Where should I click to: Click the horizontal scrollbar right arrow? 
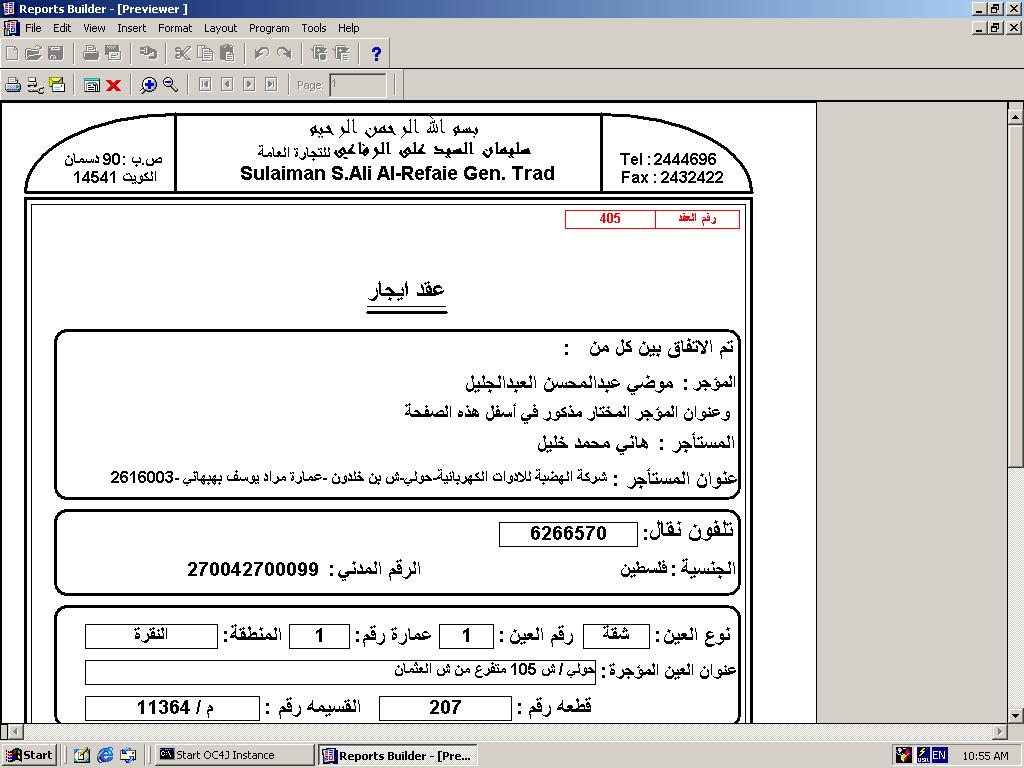pos(1000,732)
